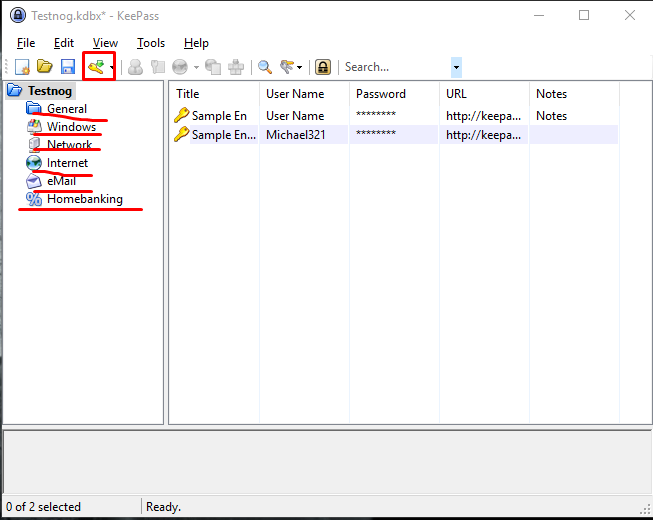The height and width of the screenshot is (520, 653).
Task: Click the KeePass lock icon in title bar
Action: click(17, 15)
